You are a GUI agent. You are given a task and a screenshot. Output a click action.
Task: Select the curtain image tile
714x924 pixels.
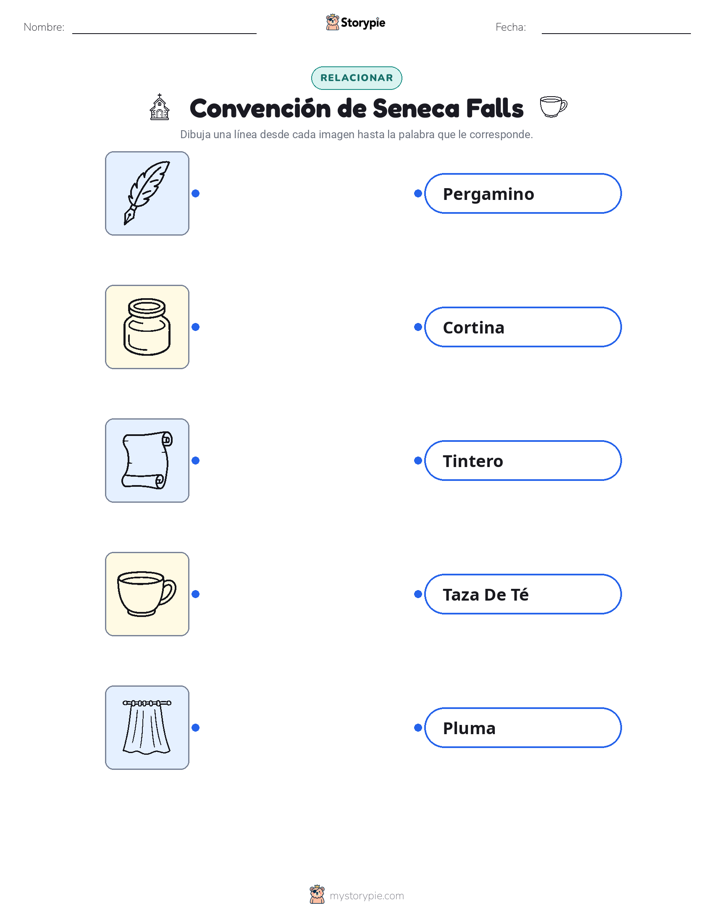[147, 727]
